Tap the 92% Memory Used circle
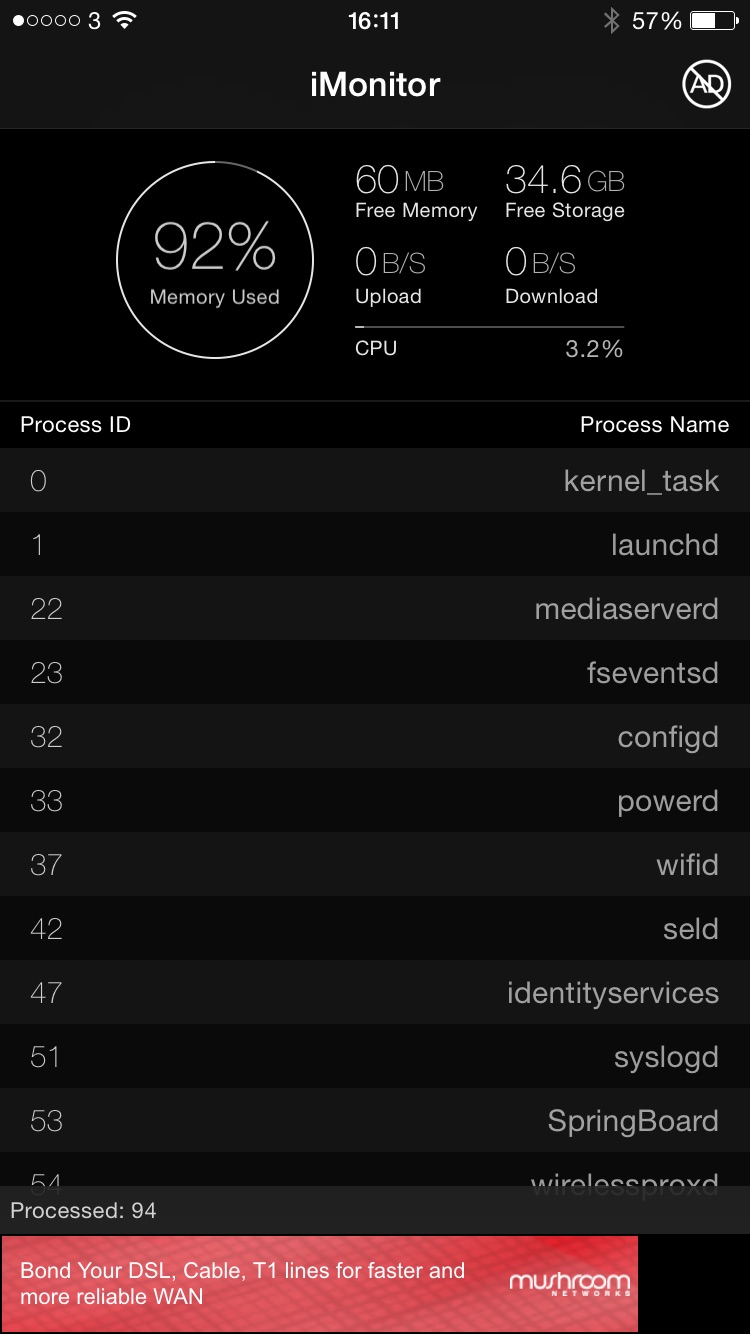 (x=215, y=260)
